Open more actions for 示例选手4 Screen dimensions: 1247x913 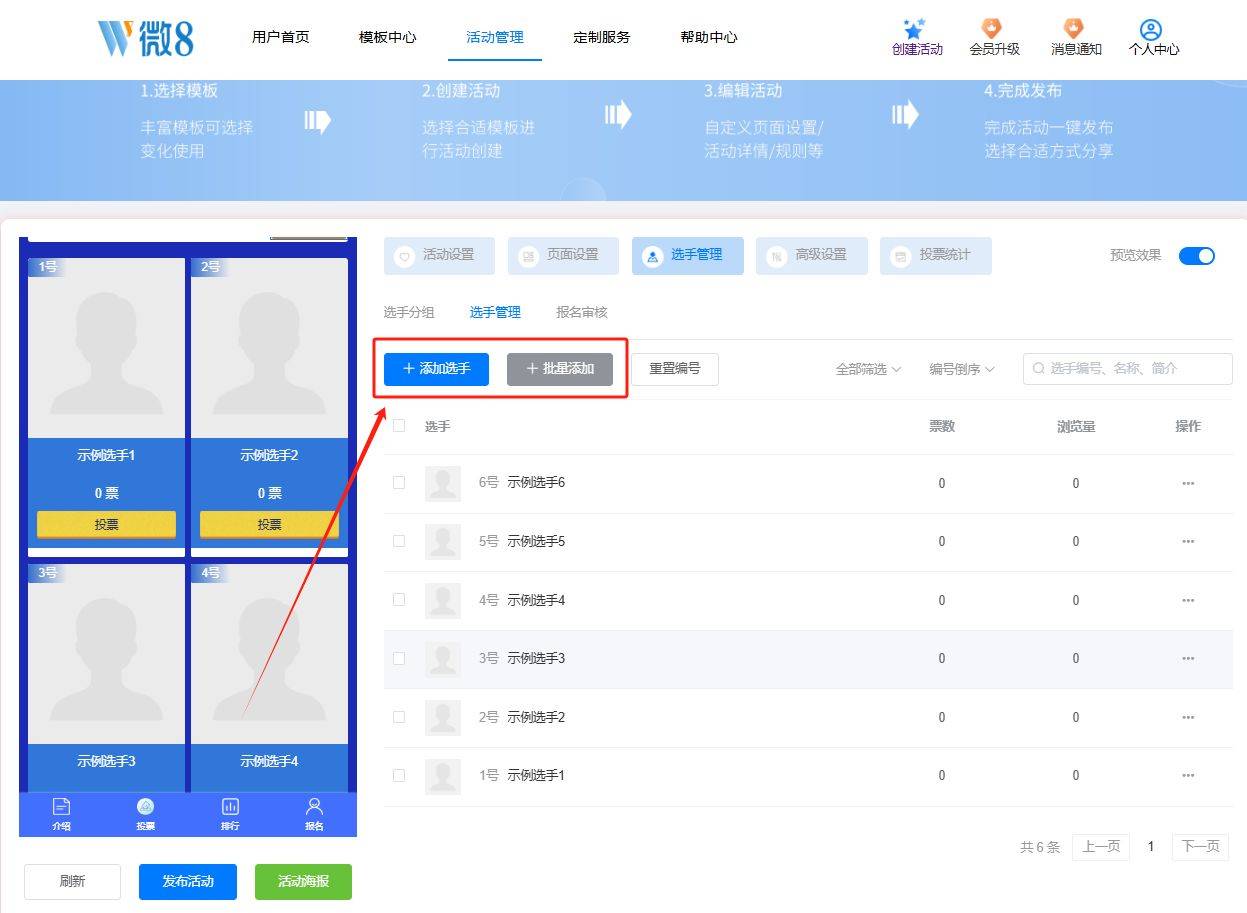1188,600
